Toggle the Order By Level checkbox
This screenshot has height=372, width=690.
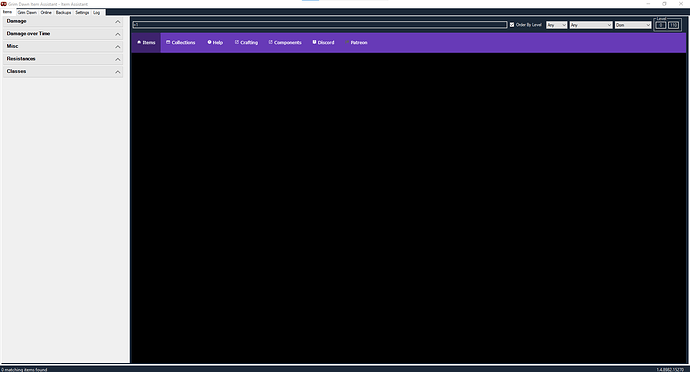[512, 25]
